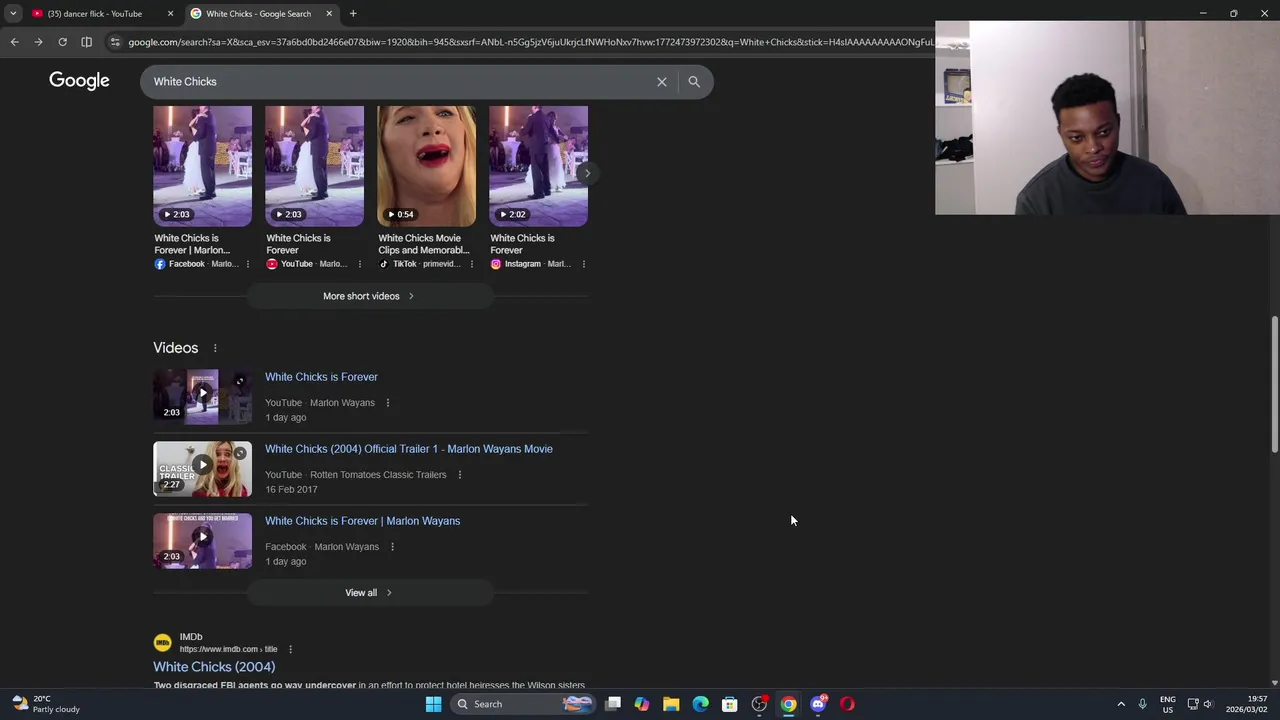
Task: Open File Explorer from taskbar
Action: pyautogui.click(x=671, y=704)
